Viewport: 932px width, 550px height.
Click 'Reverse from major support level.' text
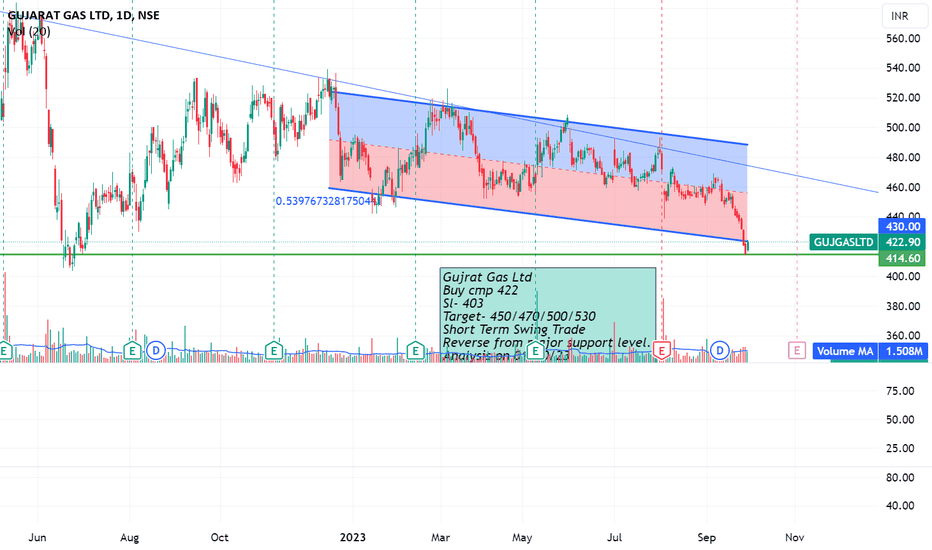click(547, 342)
